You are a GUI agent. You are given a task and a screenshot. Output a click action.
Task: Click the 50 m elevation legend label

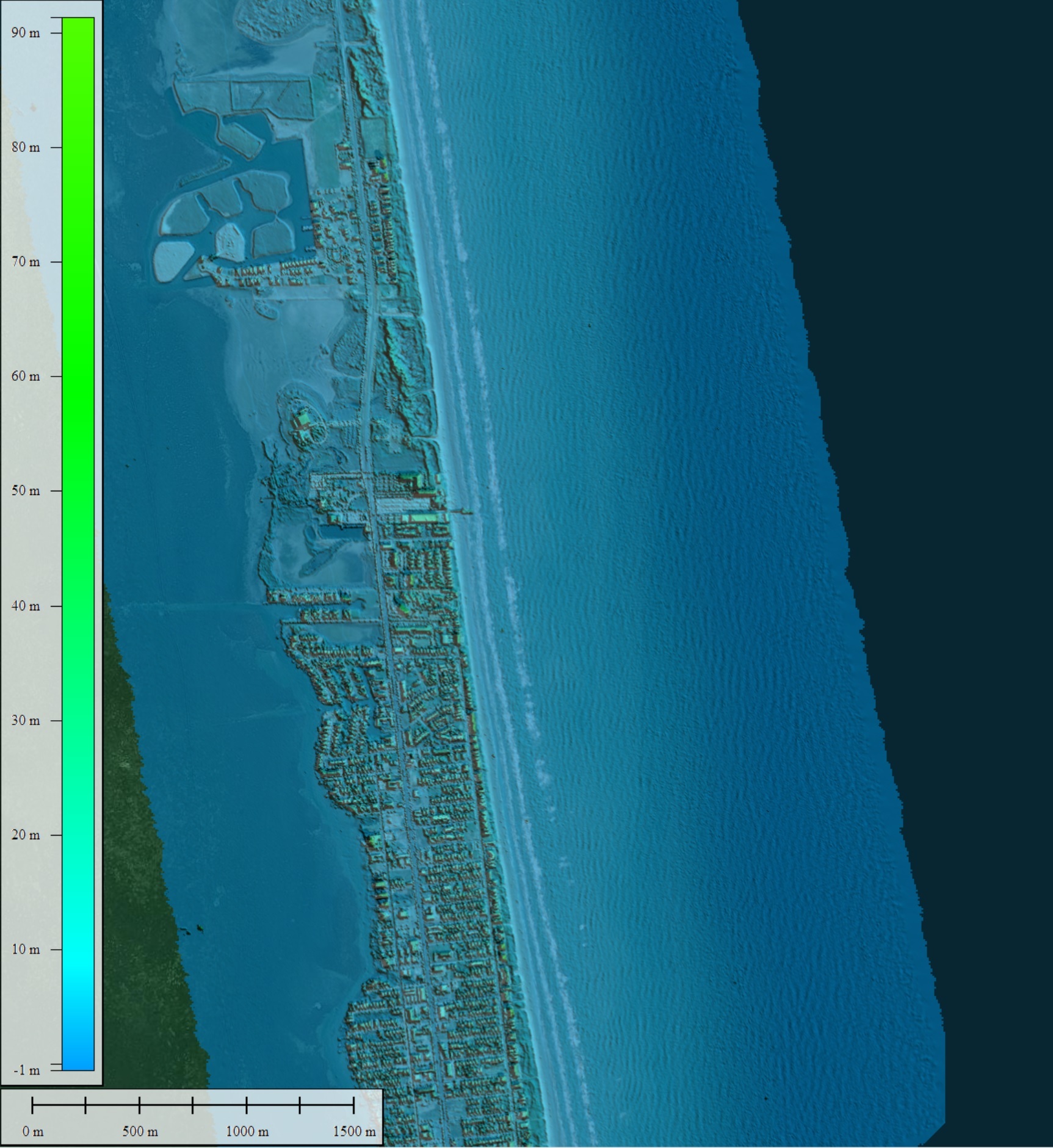(26, 491)
